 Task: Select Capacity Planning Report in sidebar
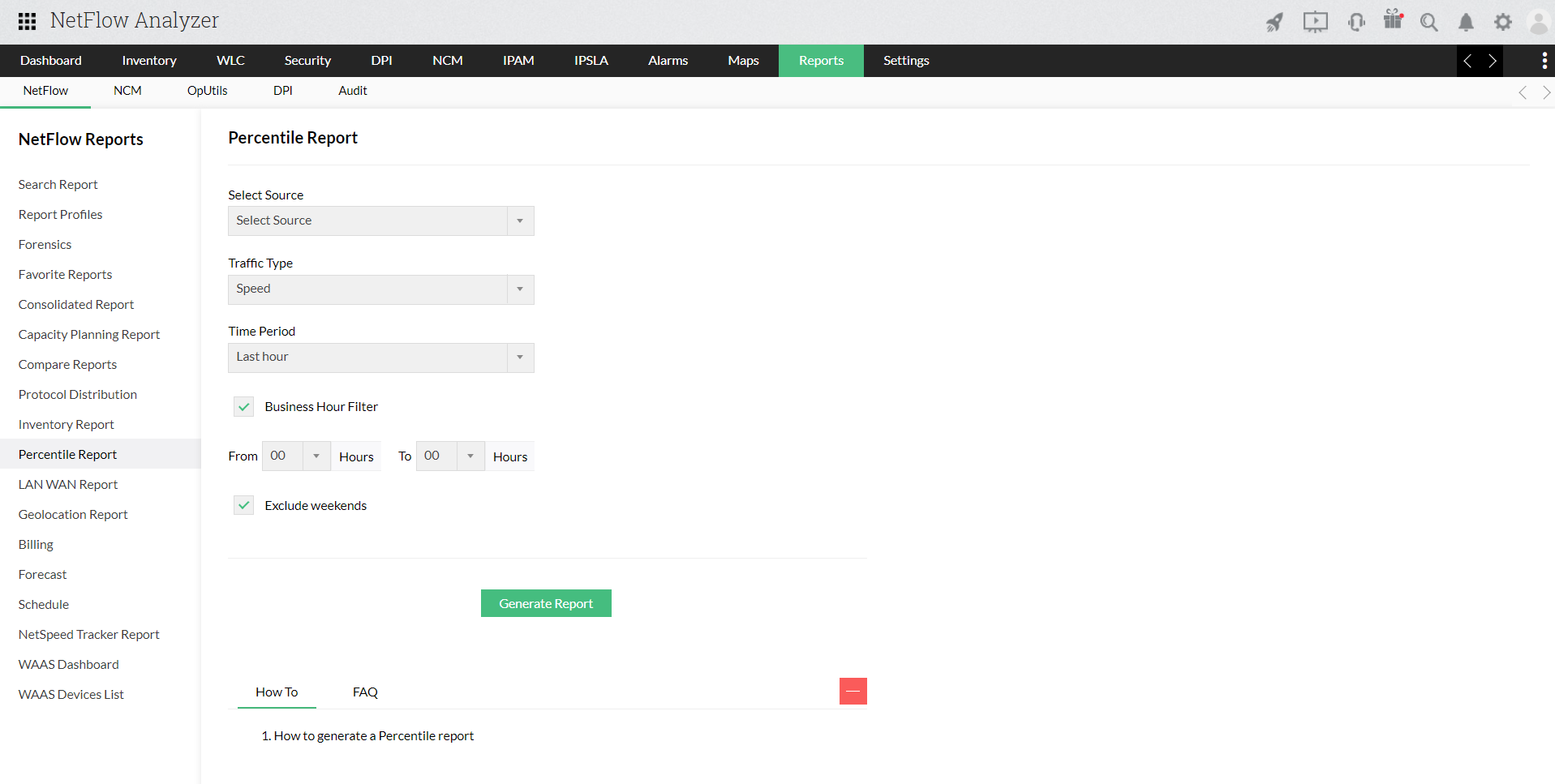click(89, 335)
